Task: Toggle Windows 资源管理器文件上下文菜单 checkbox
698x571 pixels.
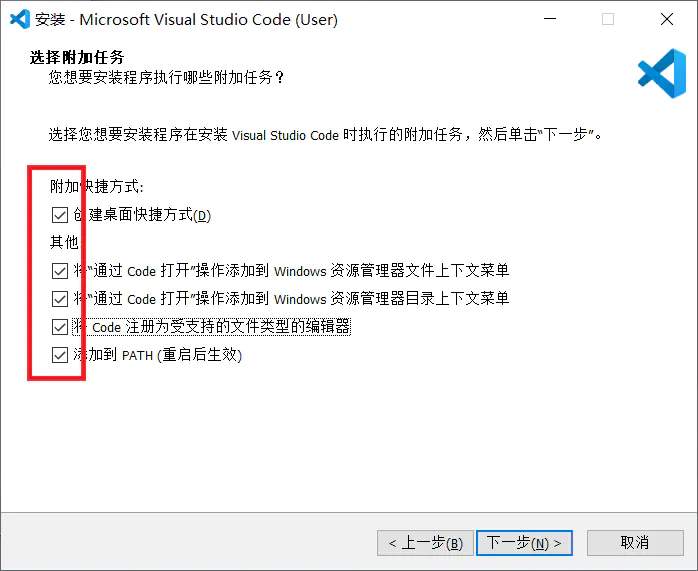Action: click(x=60, y=271)
